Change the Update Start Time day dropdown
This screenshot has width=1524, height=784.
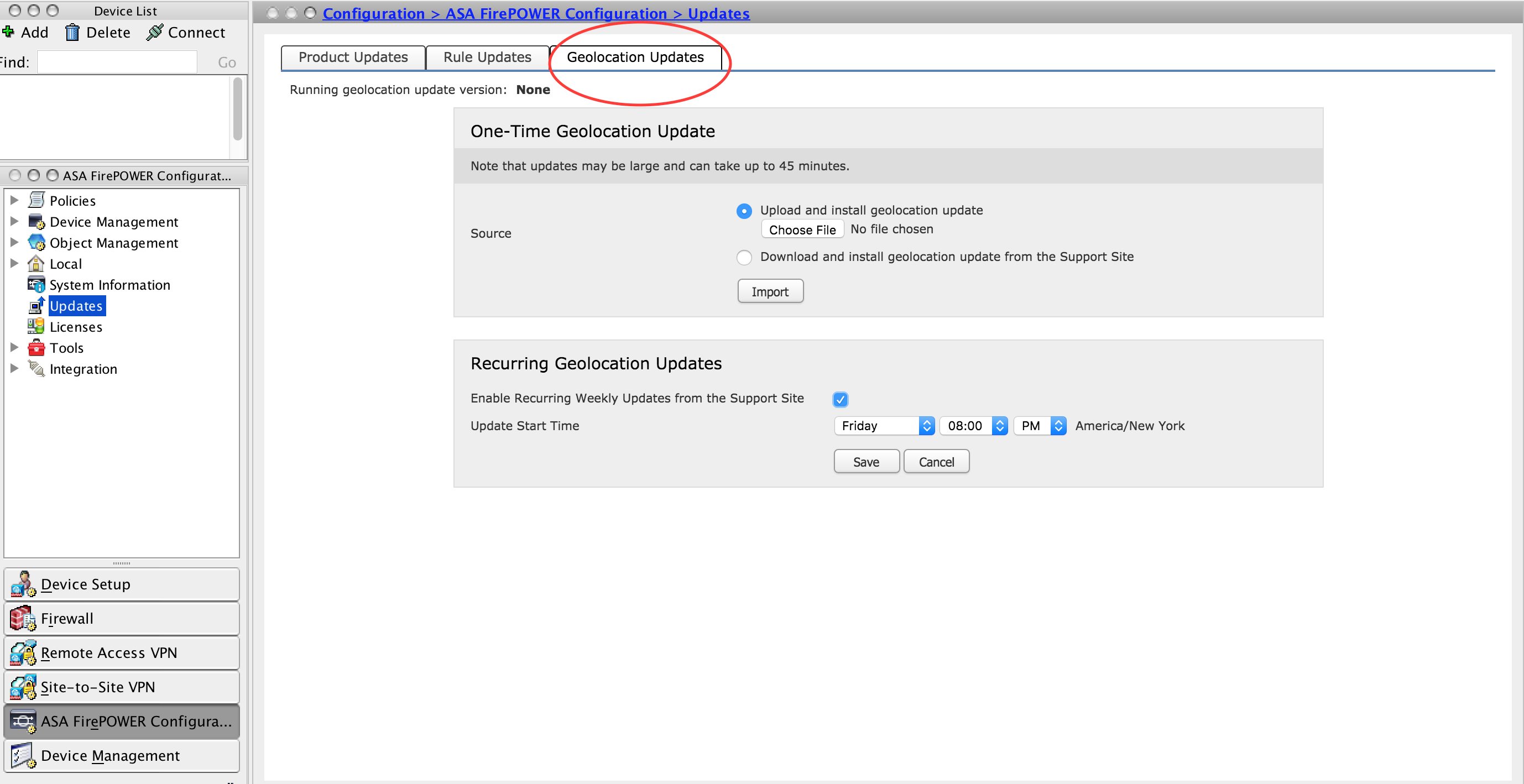(884, 425)
